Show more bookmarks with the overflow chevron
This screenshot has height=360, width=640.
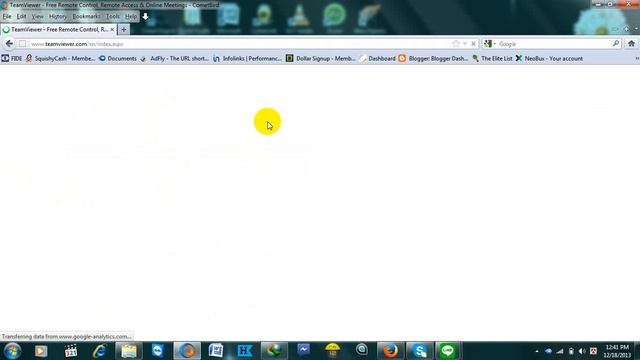[x=637, y=58]
